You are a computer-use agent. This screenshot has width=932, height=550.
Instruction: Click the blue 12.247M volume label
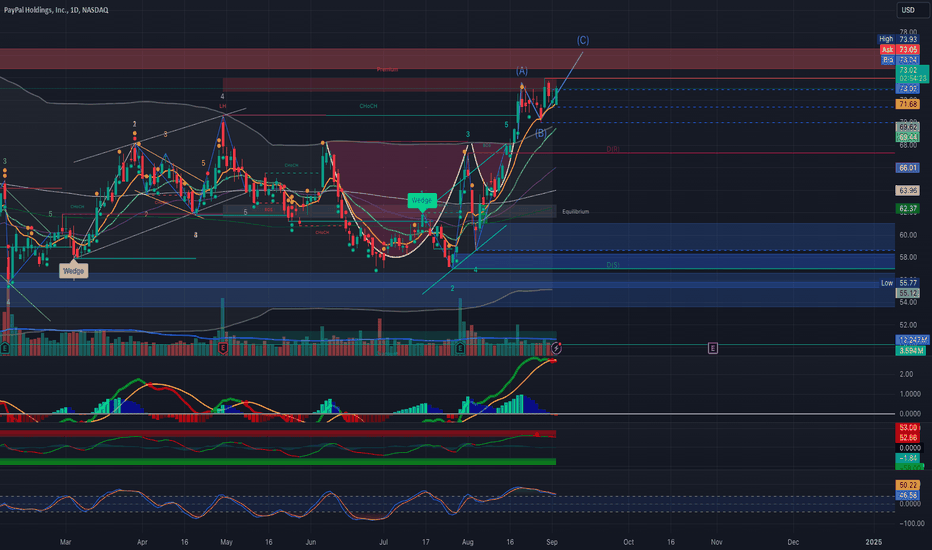(912, 340)
